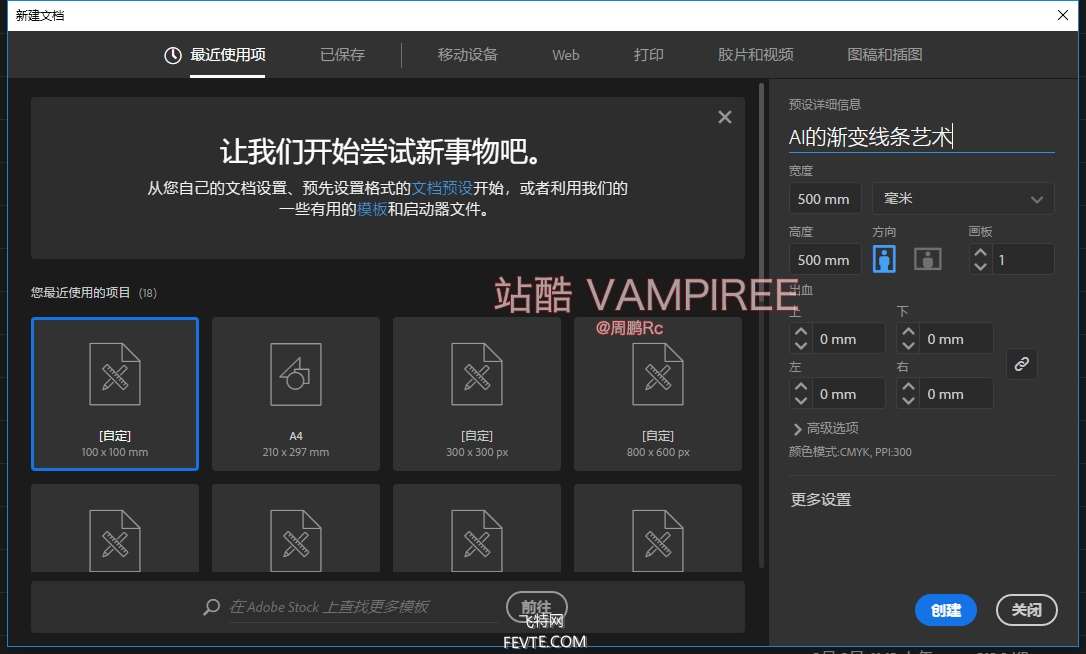Viewport: 1086px width, 654px height.
Task: Expand 高级选项 advanced options
Action: pyautogui.click(x=826, y=428)
